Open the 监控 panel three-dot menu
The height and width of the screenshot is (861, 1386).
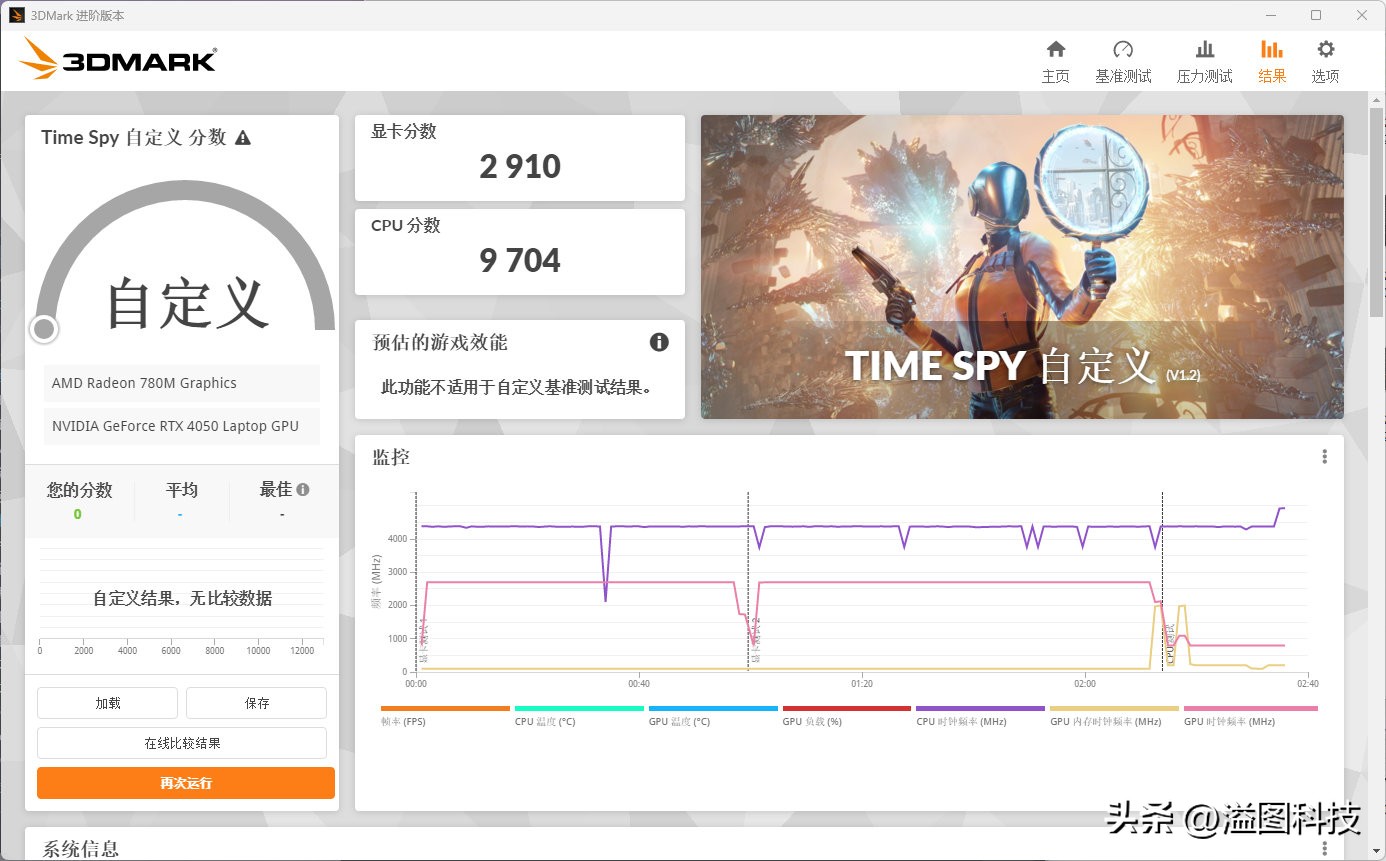coord(1324,455)
